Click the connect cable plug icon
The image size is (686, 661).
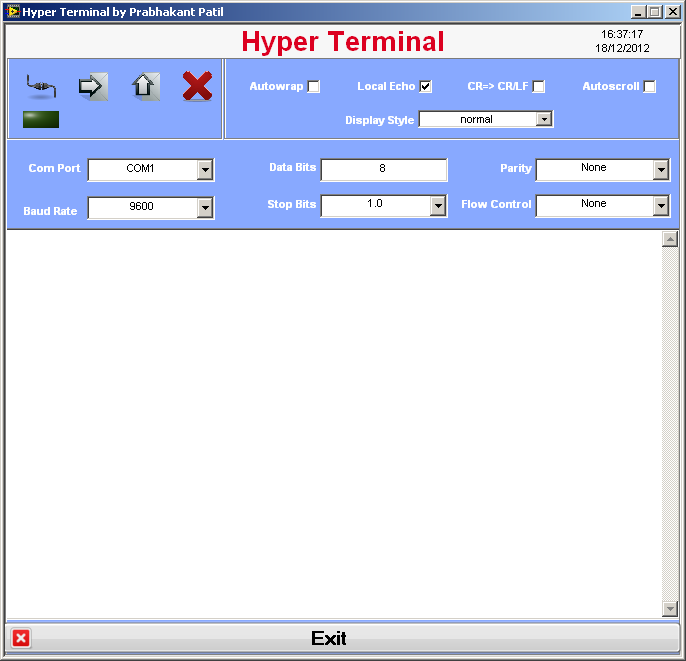(x=40, y=87)
